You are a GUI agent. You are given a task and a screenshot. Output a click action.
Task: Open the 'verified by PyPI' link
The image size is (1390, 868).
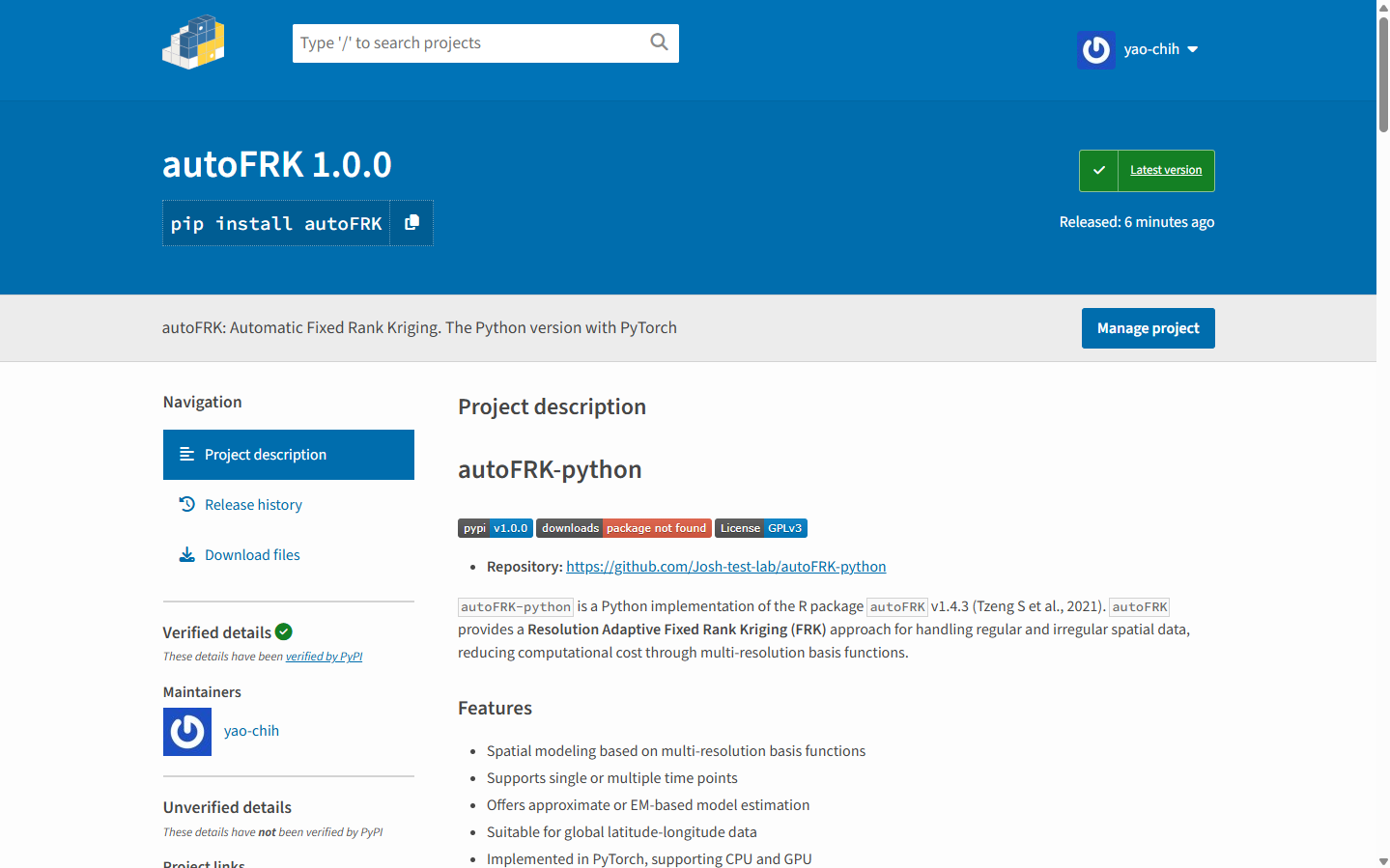[324, 657]
